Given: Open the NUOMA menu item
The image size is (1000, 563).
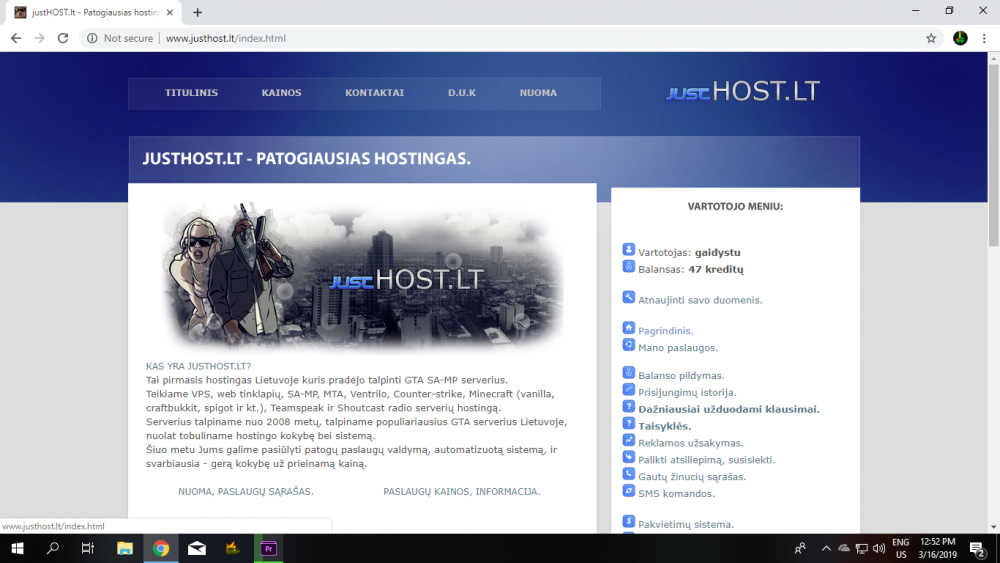Looking at the screenshot, I should pyautogui.click(x=538, y=93).
